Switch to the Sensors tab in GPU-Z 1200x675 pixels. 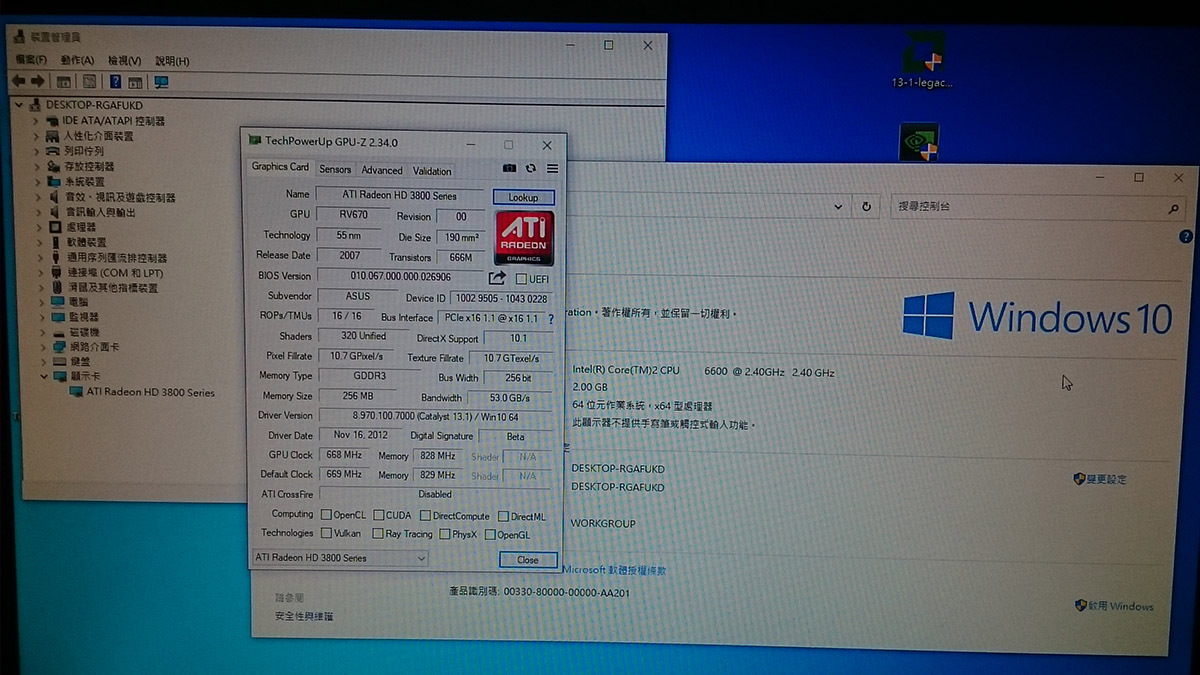click(x=335, y=170)
